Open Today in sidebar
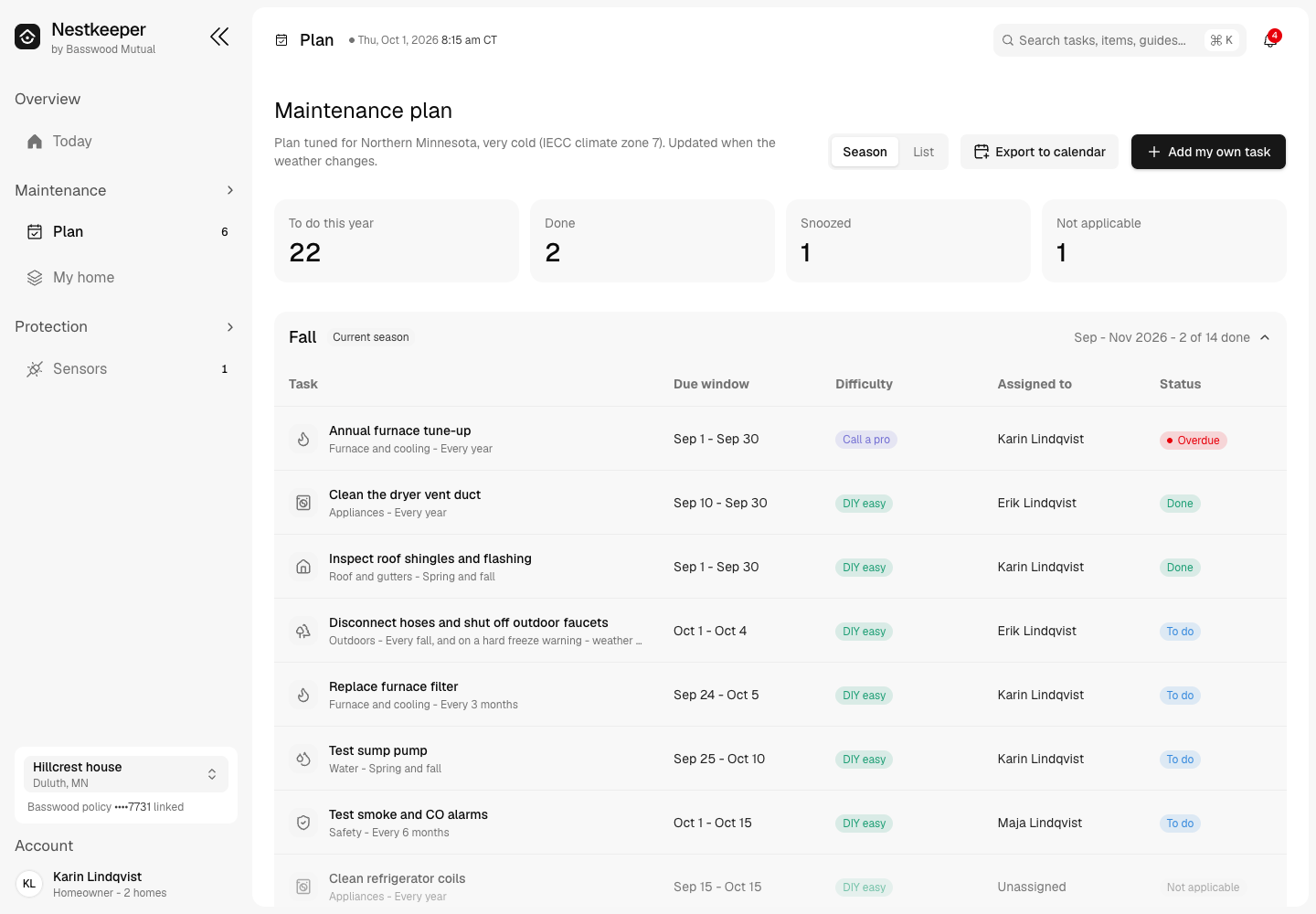 [x=126, y=141]
